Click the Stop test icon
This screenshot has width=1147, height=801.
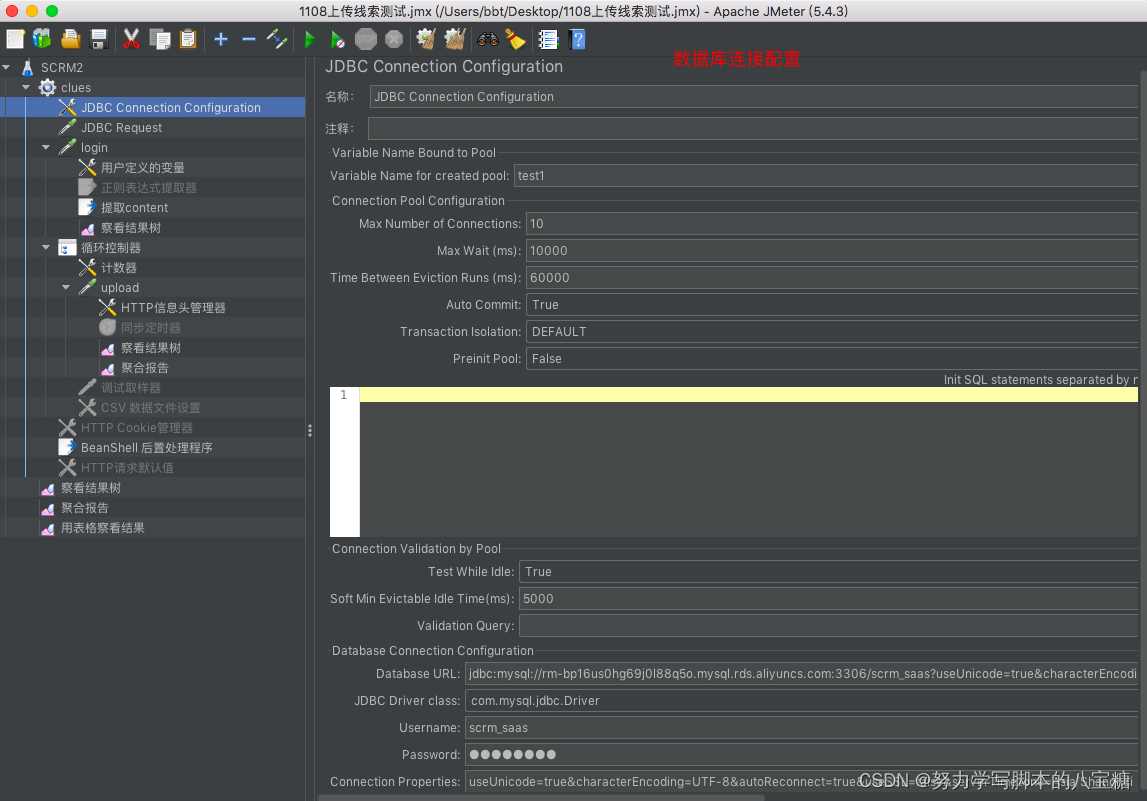pyautogui.click(x=366, y=40)
